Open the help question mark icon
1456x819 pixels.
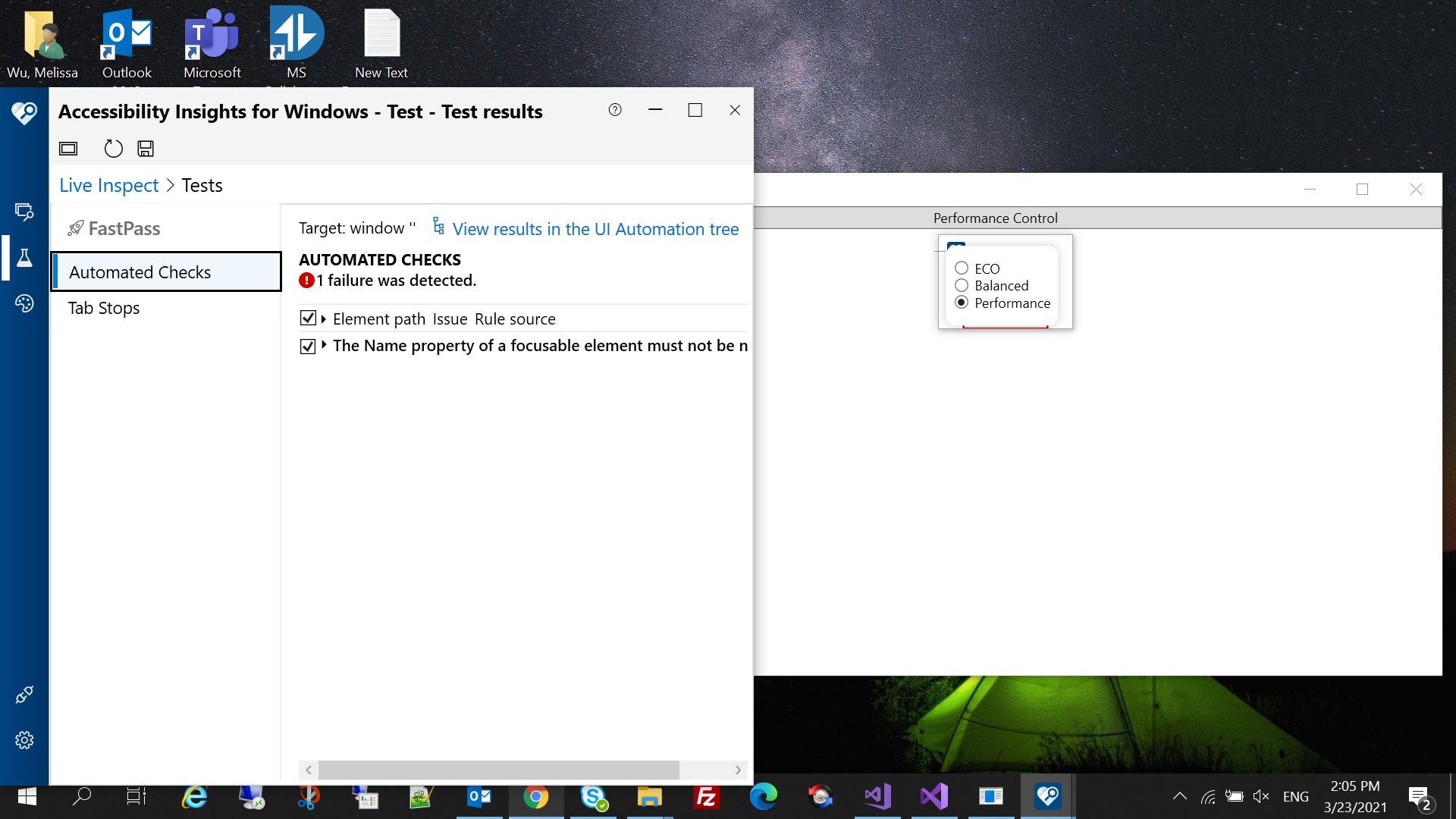point(615,110)
